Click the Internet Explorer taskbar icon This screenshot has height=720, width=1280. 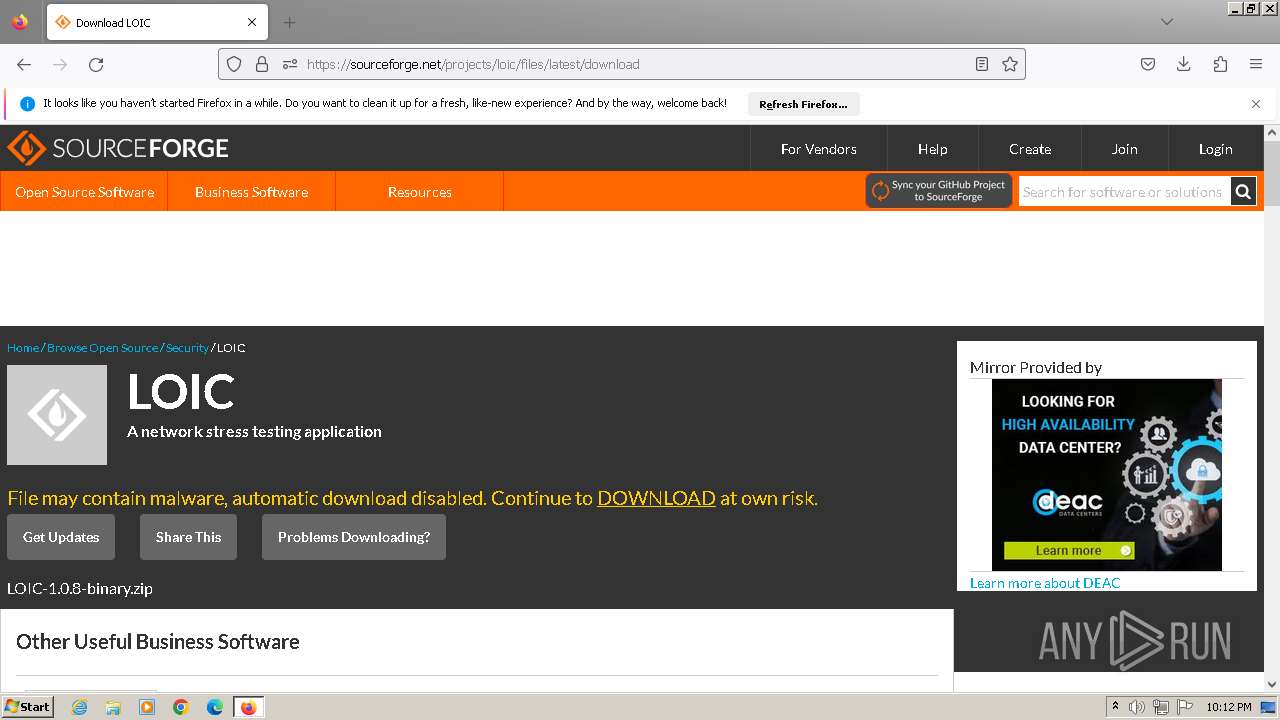[x=79, y=707]
